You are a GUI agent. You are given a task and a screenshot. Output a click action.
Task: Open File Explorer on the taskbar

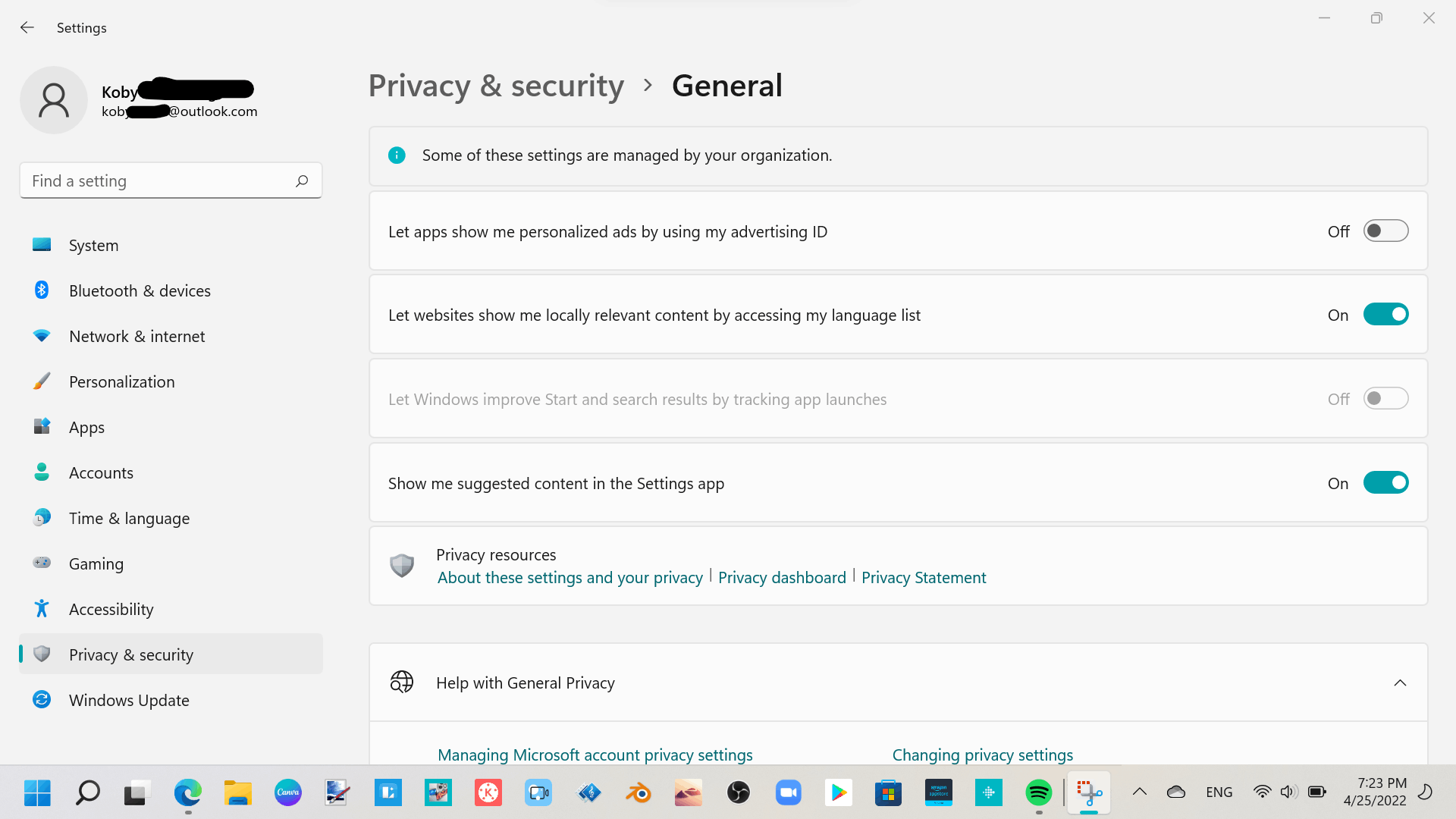(x=237, y=792)
